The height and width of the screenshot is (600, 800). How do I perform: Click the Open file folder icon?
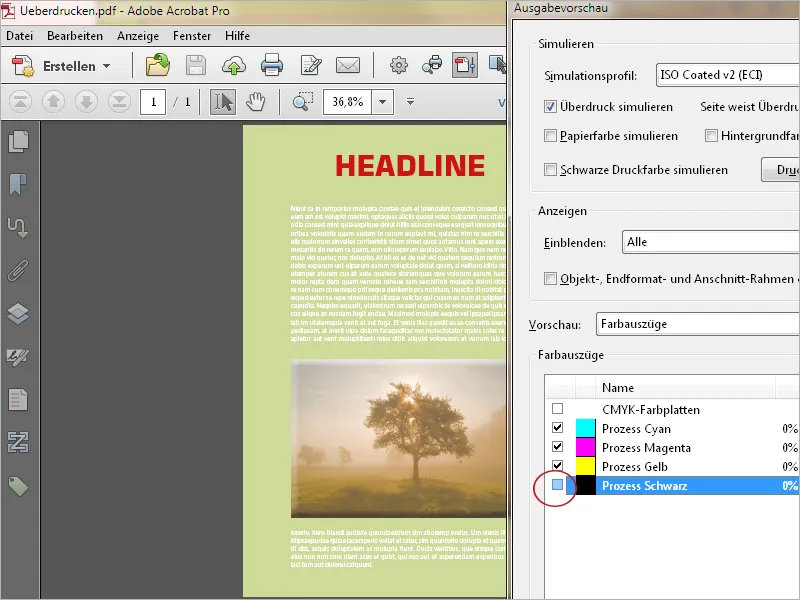click(158, 66)
